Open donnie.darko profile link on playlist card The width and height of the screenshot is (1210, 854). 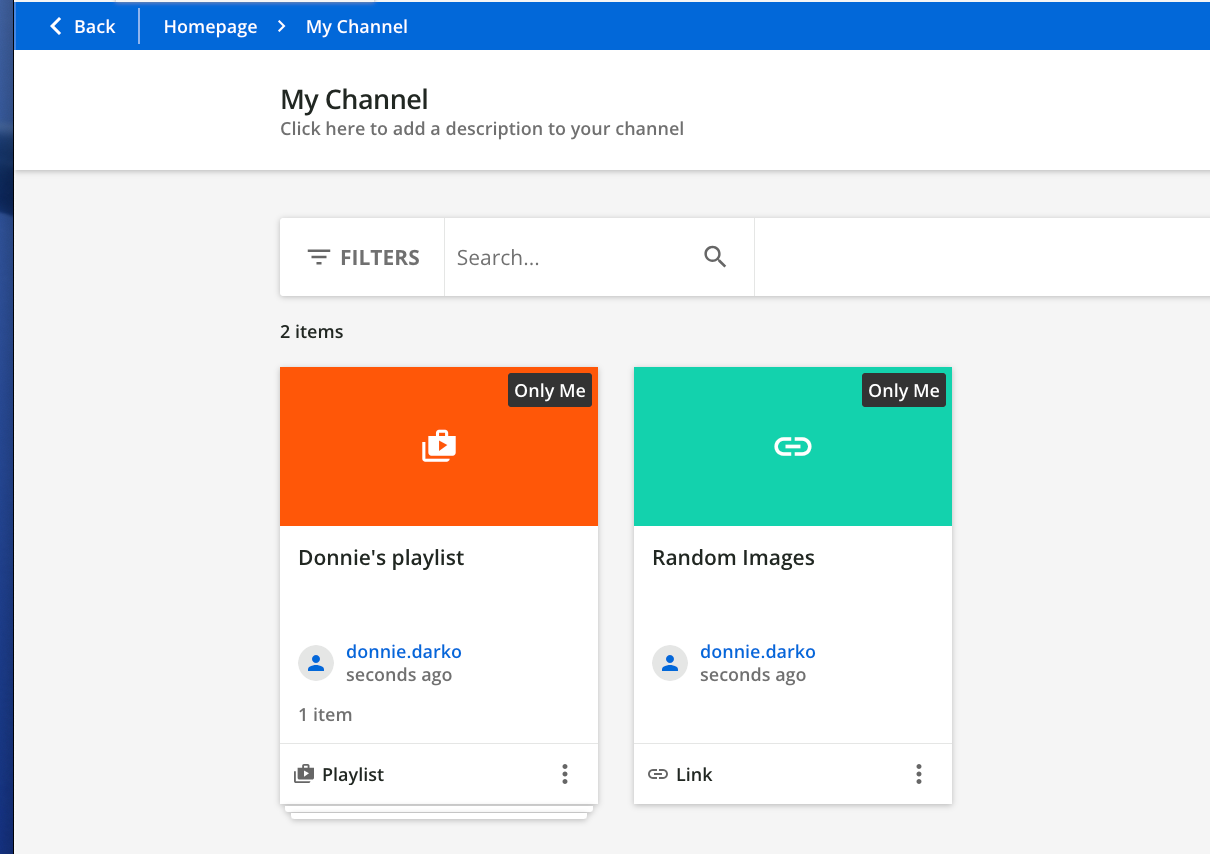tap(404, 651)
